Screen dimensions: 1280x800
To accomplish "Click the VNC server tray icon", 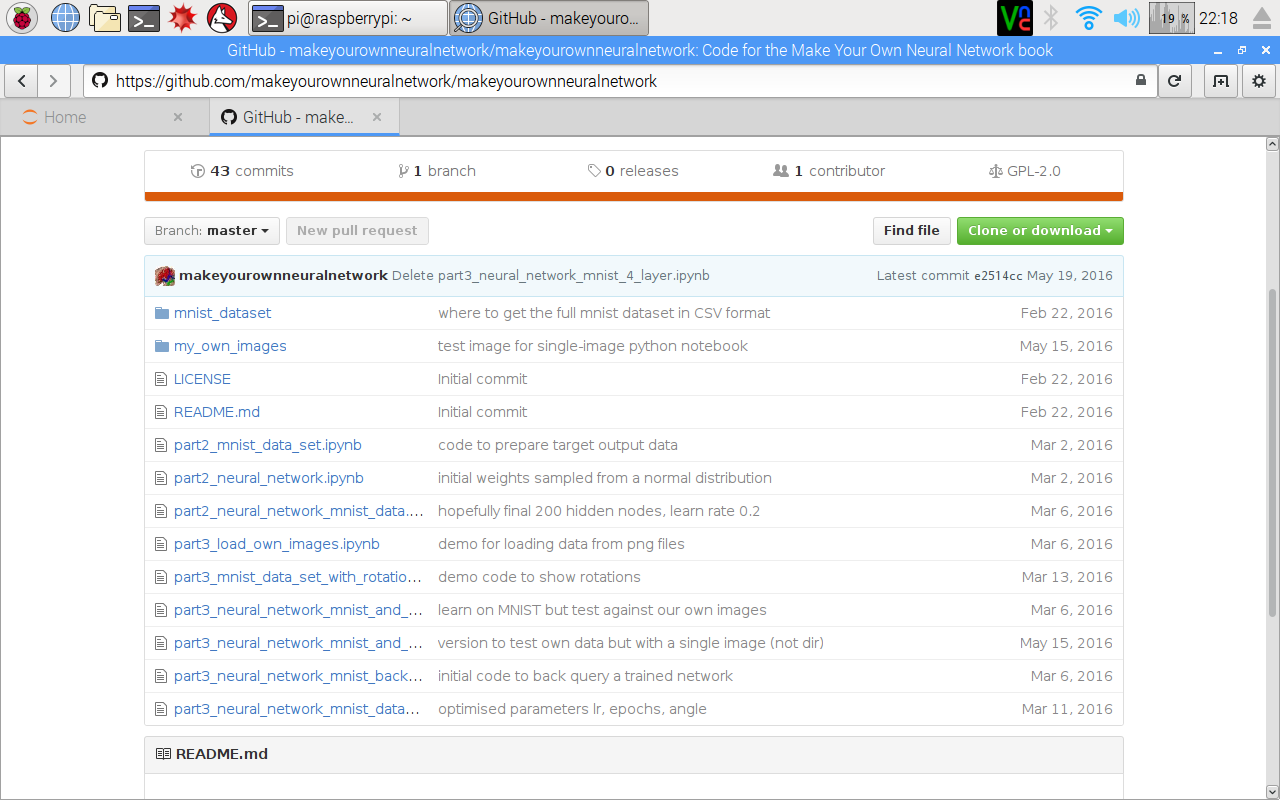I will 1014,17.
